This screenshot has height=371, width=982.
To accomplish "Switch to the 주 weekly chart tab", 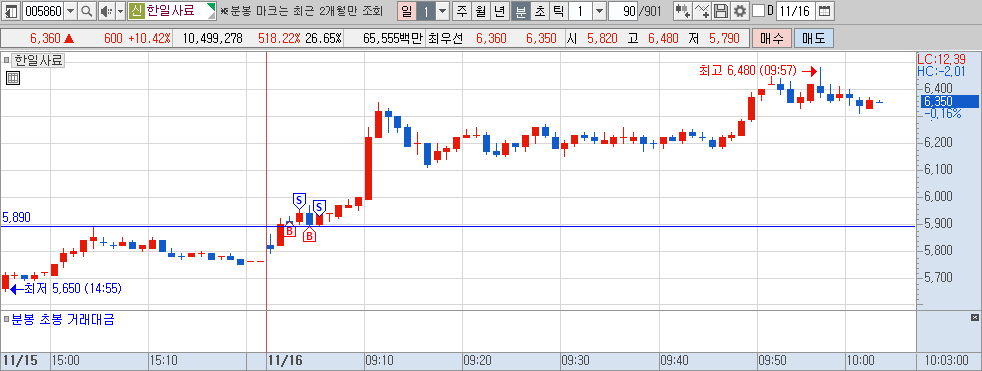I will click(462, 11).
